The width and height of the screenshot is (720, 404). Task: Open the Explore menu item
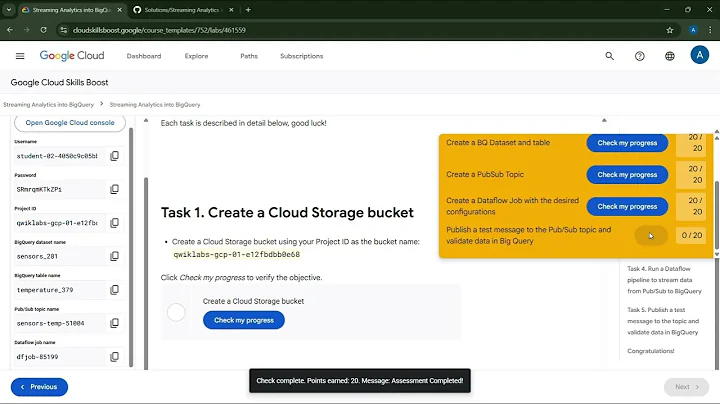[x=196, y=56]
